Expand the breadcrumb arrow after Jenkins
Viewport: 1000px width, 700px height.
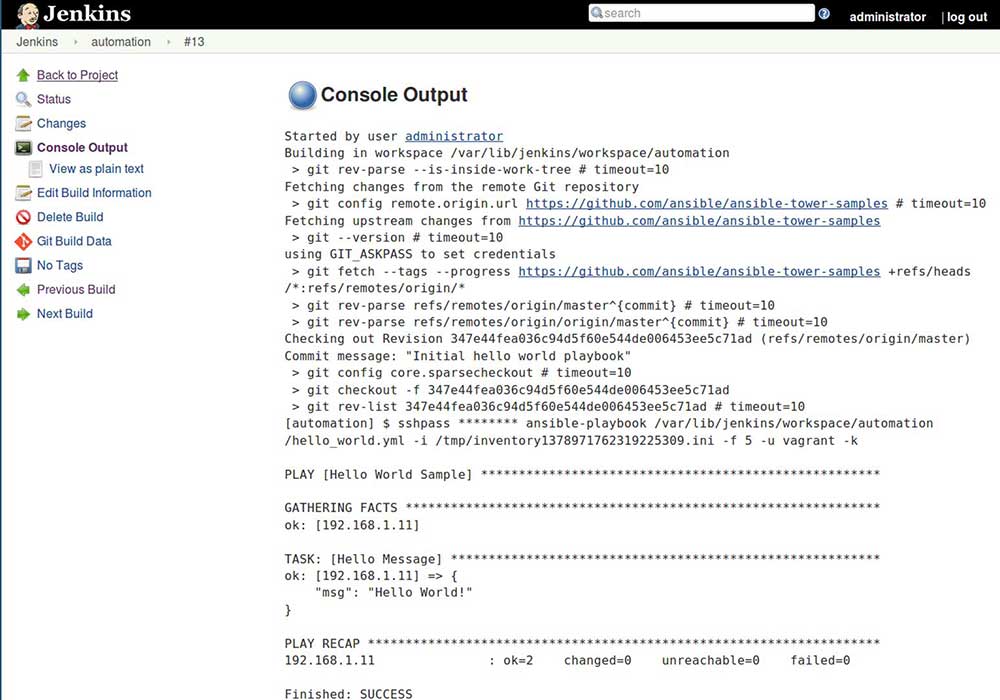click(x=75, y=42)
